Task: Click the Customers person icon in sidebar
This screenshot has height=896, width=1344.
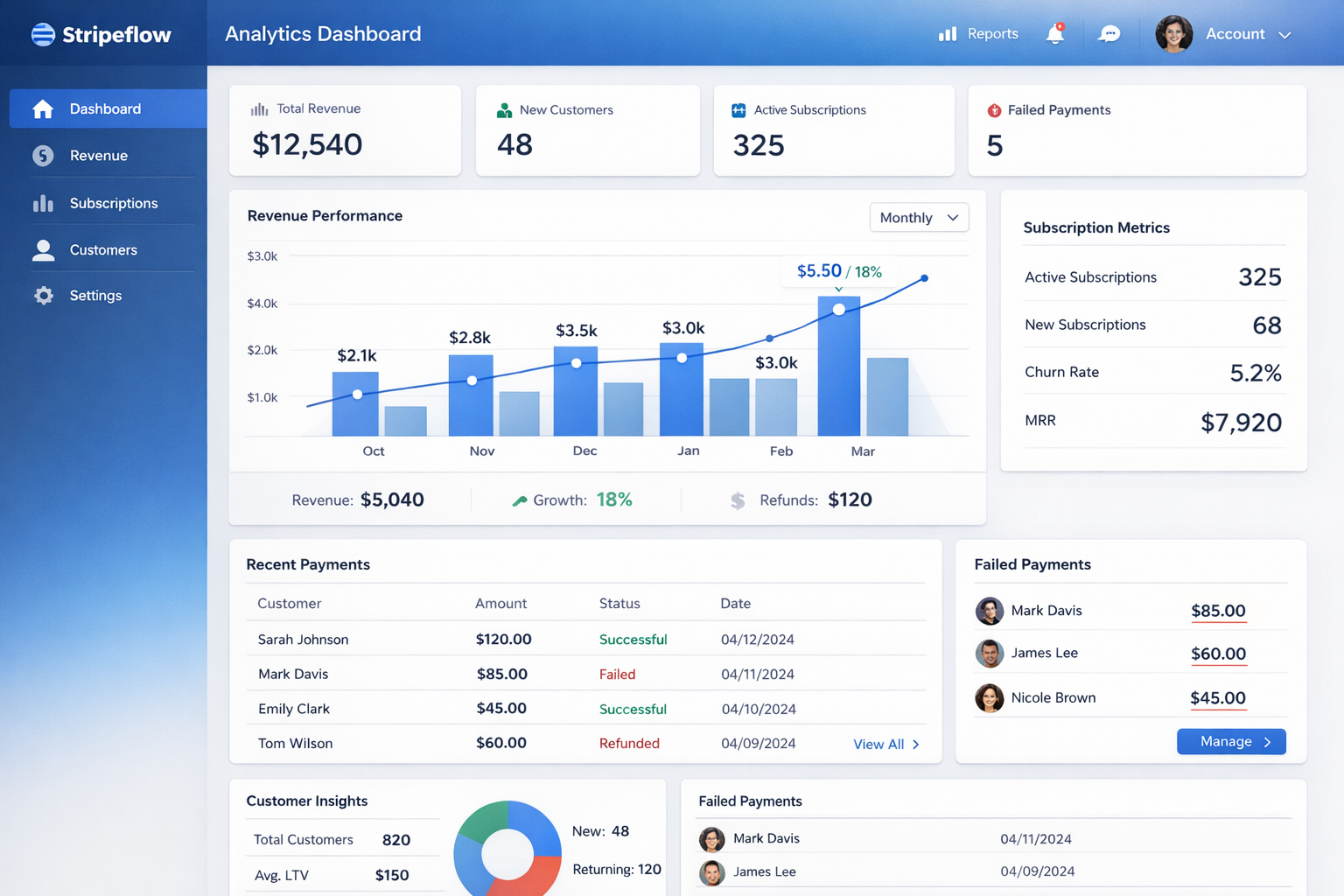Action: click(x=43, y=249)
